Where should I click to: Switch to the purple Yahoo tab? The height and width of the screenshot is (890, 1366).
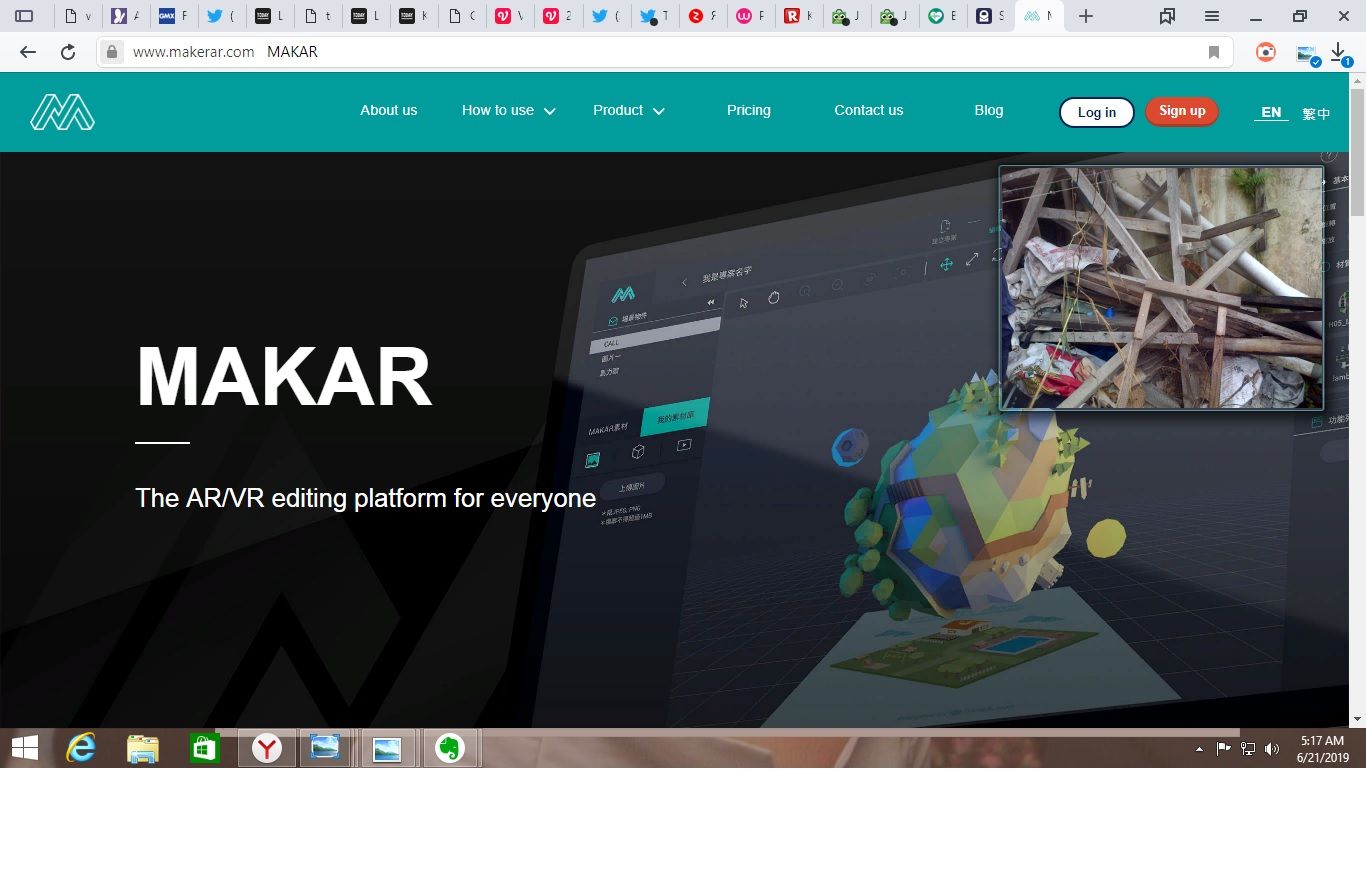pos(125,16)
